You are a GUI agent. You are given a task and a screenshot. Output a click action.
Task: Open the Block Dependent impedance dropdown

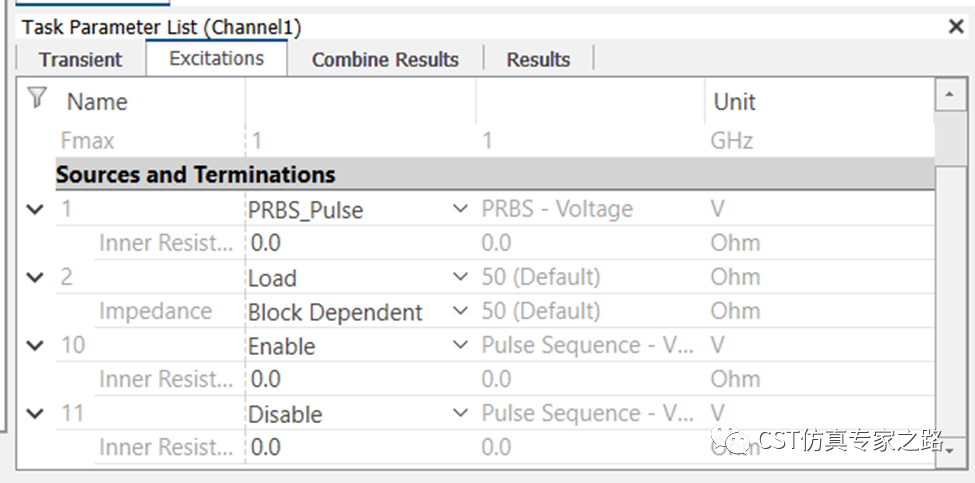460,311
